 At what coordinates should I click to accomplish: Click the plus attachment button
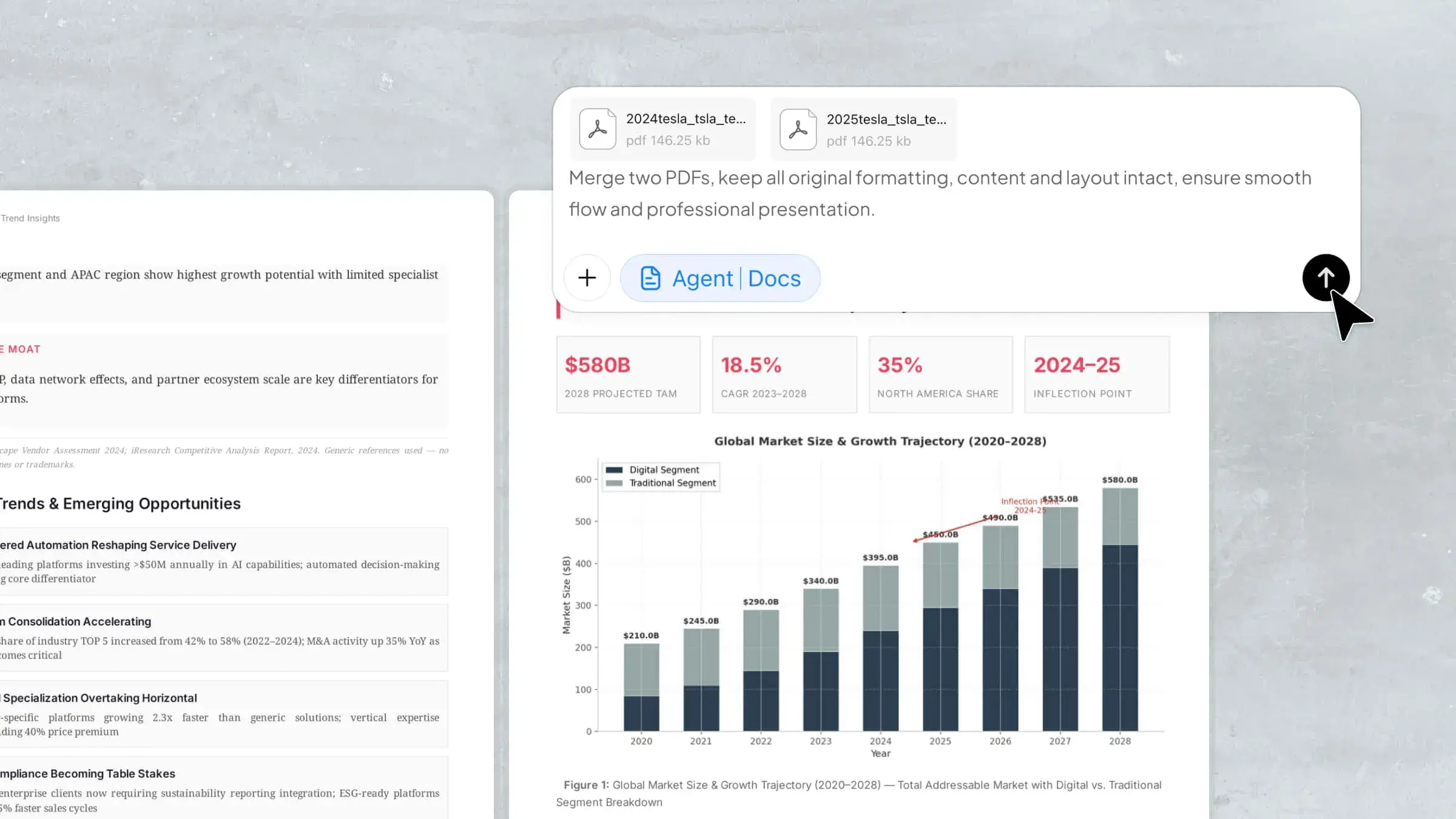click(587, 278)
